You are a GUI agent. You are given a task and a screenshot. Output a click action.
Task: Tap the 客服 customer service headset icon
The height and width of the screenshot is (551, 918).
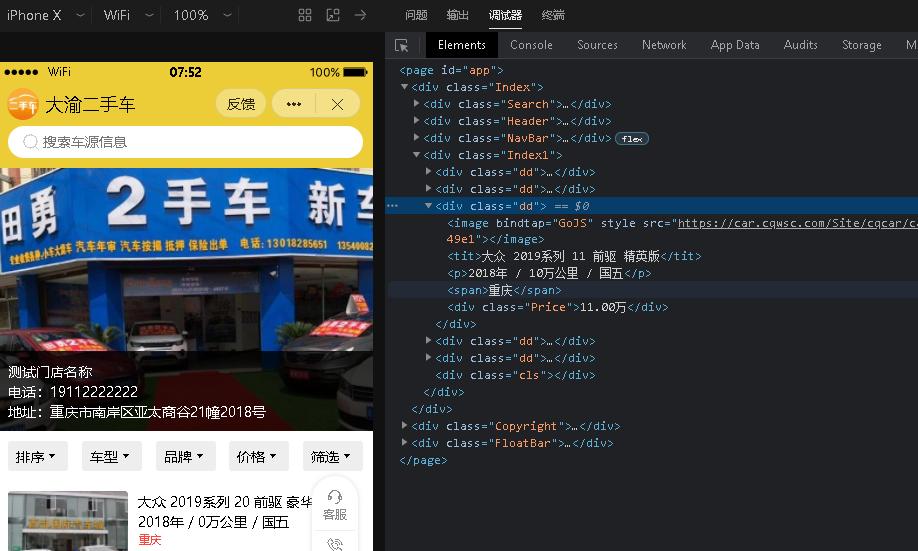coord(335,498)
